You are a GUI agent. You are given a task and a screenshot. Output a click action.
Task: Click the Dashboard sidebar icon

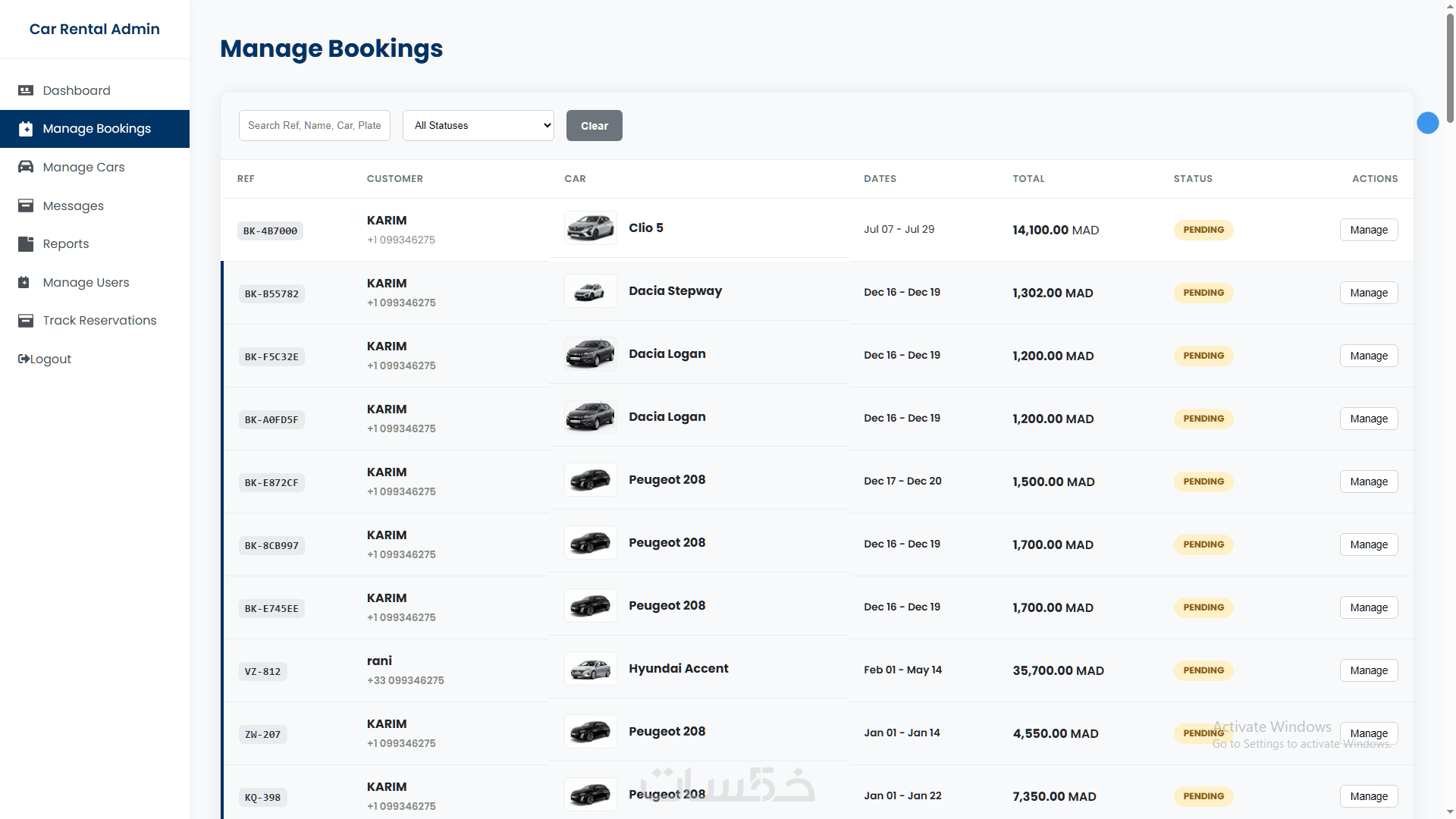[26, 90]
